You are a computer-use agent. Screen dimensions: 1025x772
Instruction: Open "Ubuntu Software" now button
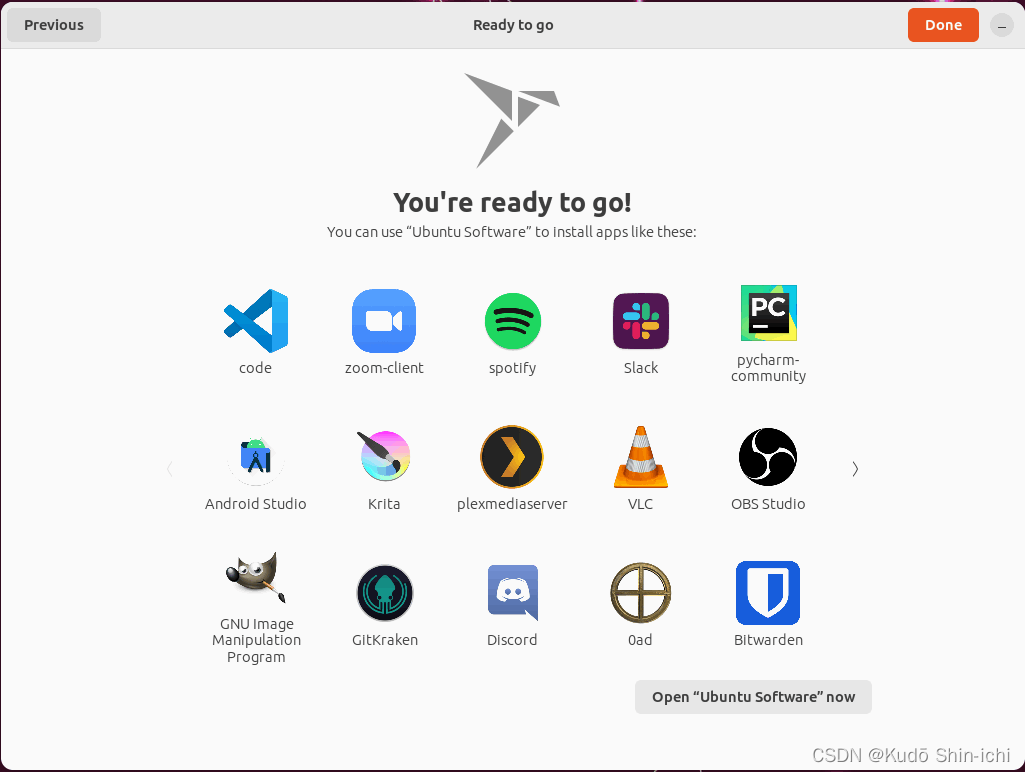tap(753, 697)
